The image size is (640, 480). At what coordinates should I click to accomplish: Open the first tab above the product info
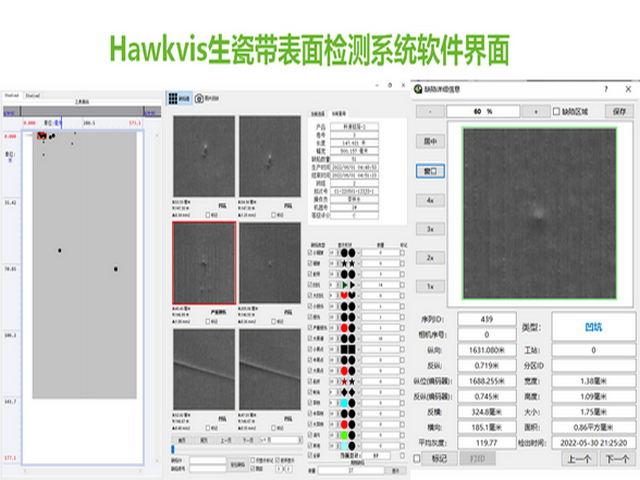tap(318, 113)
